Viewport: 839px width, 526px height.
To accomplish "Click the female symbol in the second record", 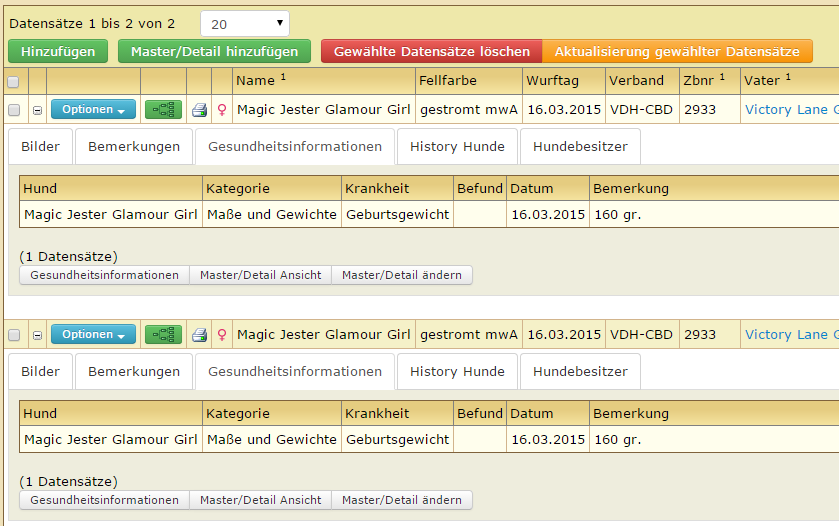I will click(x=221, y=335).
